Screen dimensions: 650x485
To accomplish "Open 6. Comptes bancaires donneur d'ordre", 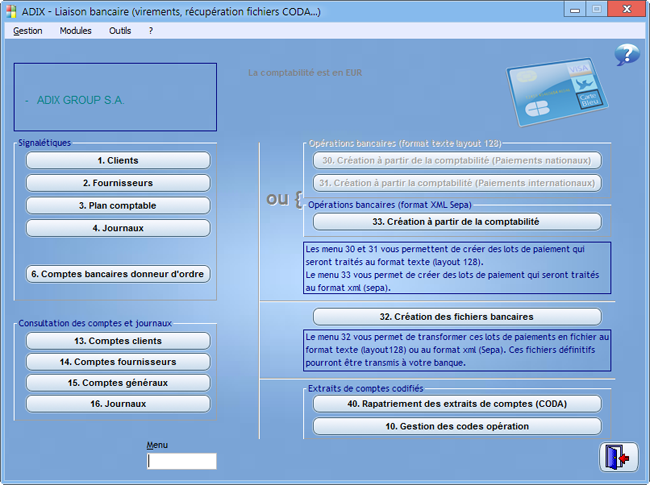I will click(118, 274).
